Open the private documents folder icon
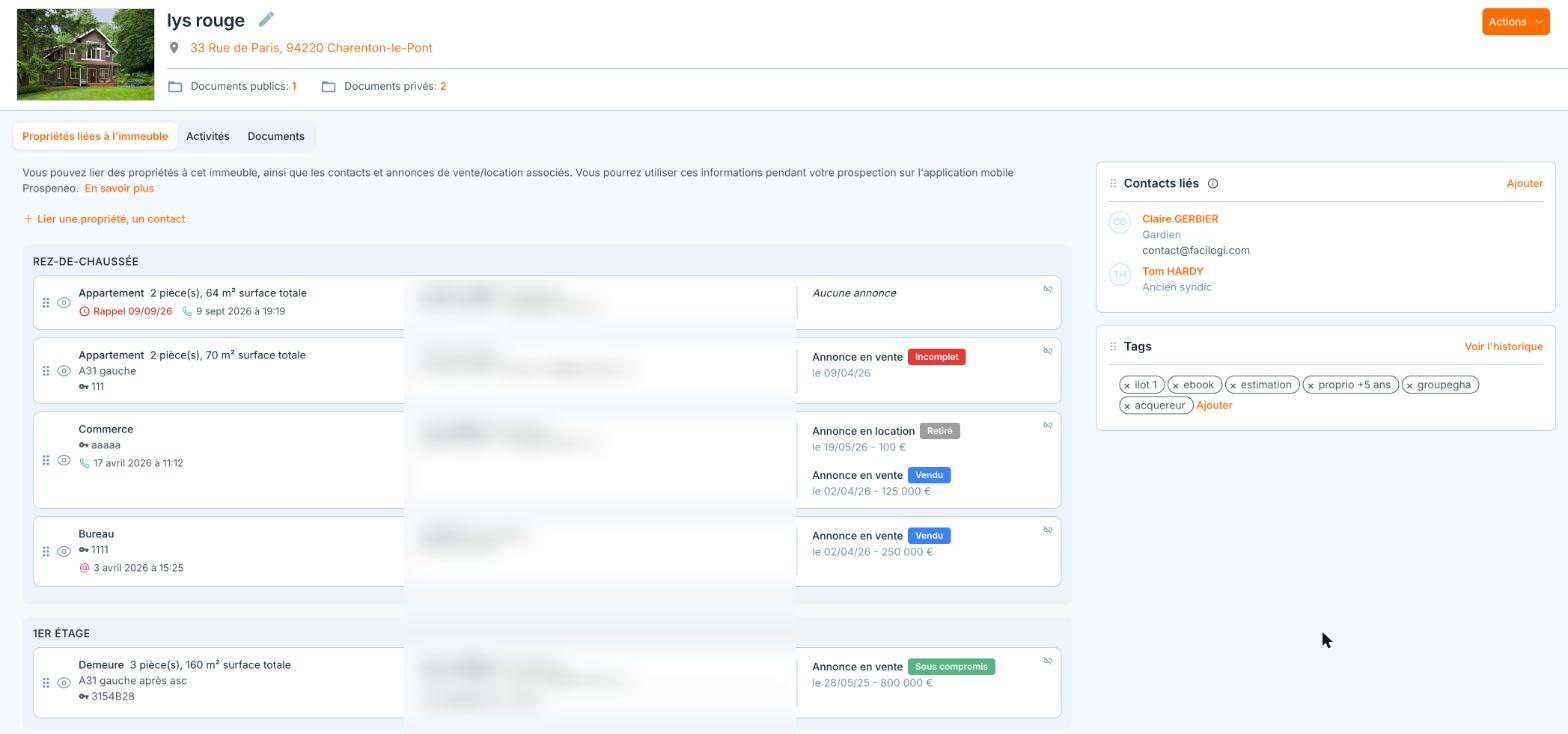1568x734 pixels. (328, 87)
